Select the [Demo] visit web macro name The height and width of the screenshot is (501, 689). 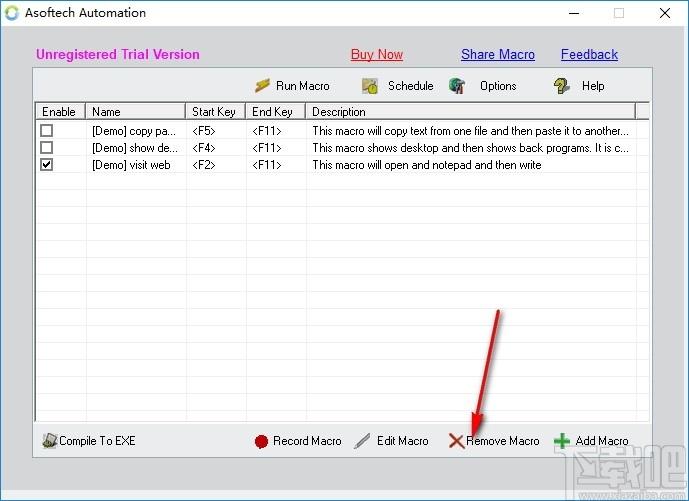pos(131,165)
